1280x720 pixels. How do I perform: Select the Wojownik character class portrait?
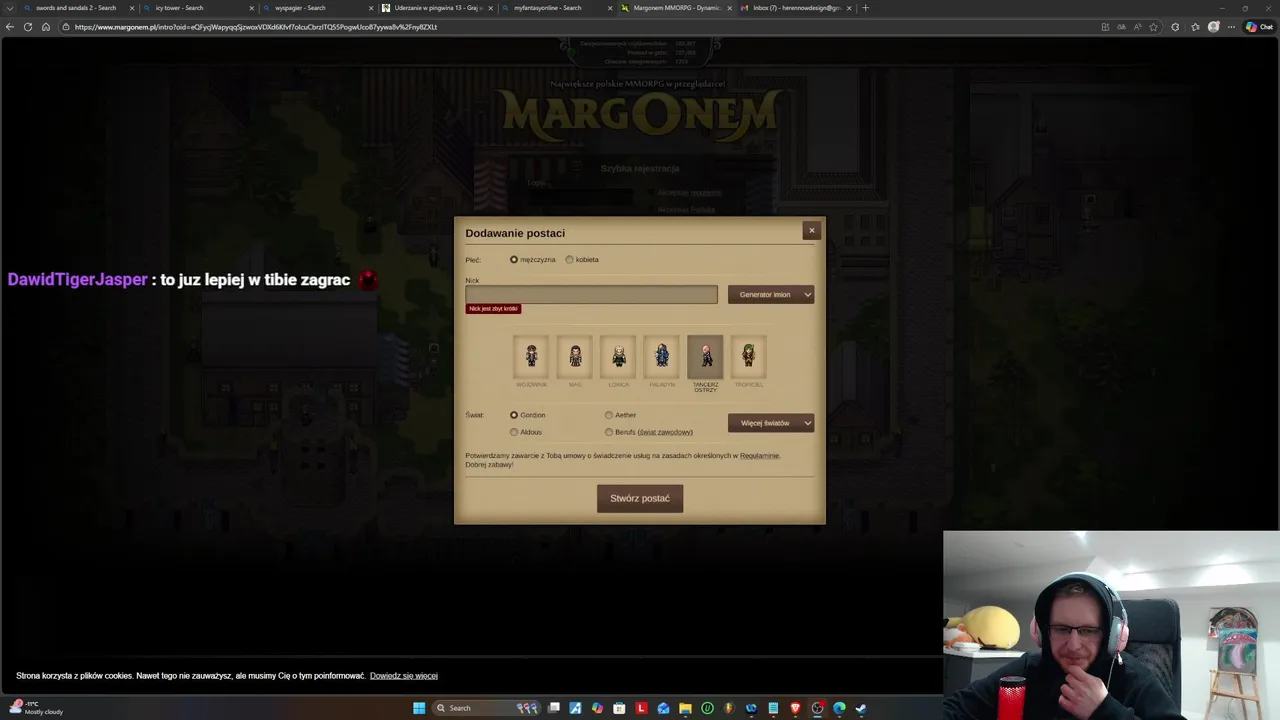(x=531, y=356)
